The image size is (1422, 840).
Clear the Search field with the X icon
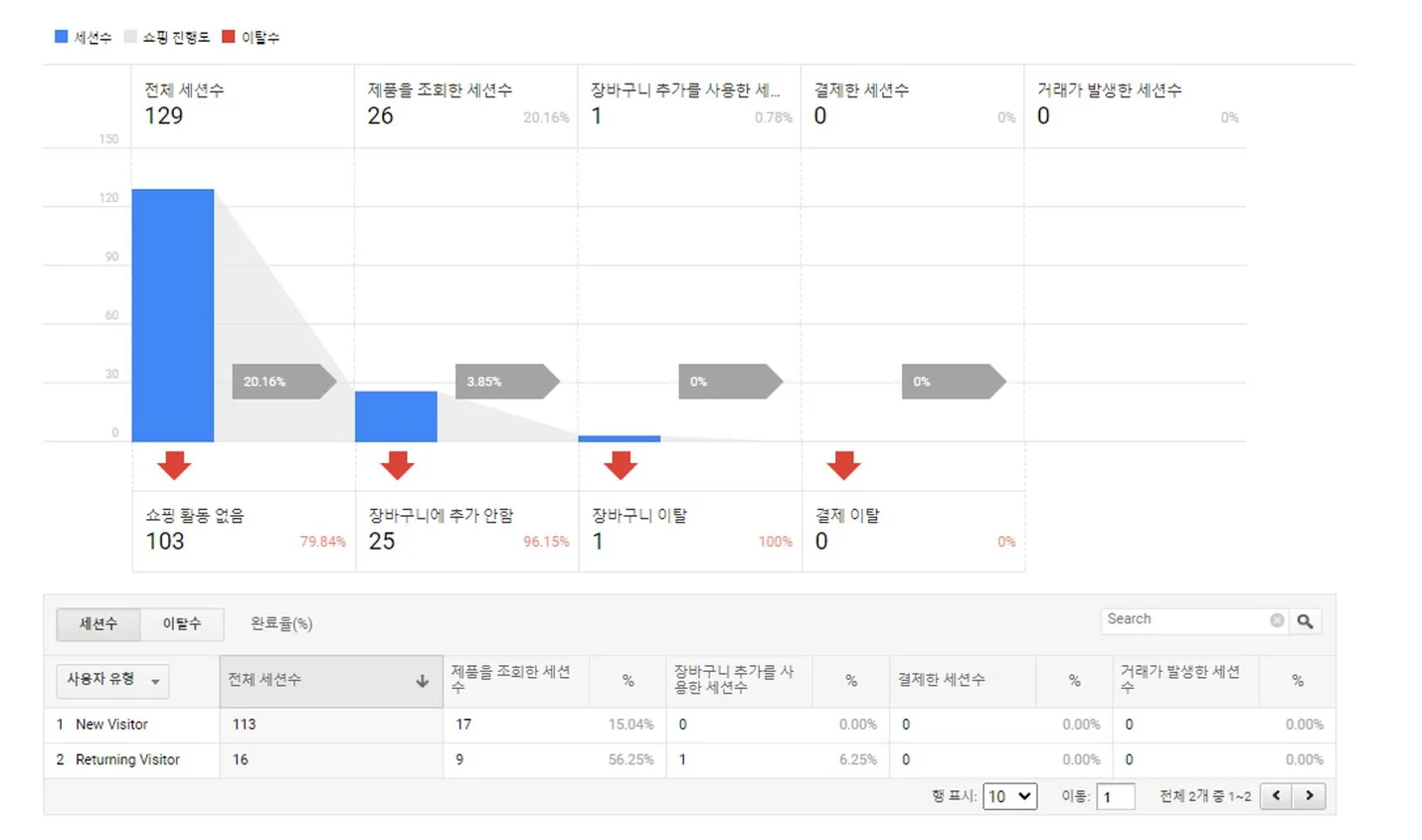[1277, 620]
